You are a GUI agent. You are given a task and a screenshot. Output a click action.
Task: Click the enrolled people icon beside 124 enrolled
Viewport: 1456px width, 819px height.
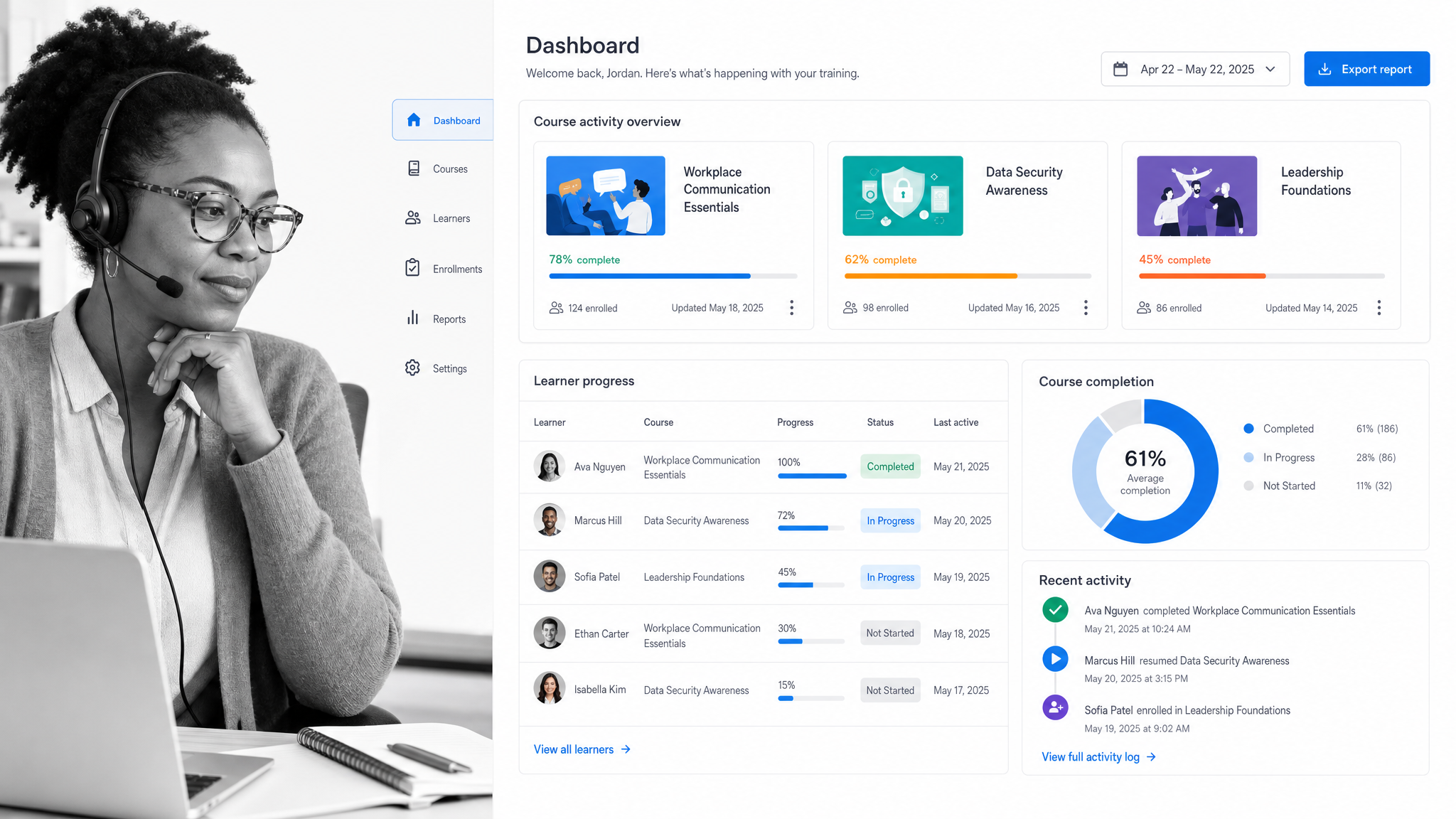click(x=556, y=308)
